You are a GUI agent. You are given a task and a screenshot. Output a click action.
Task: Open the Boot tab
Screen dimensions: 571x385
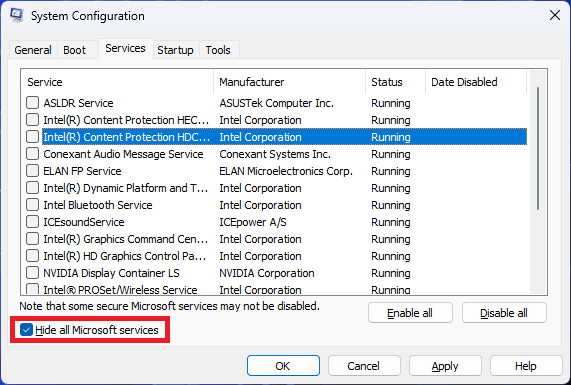click(x=74, y=50)
